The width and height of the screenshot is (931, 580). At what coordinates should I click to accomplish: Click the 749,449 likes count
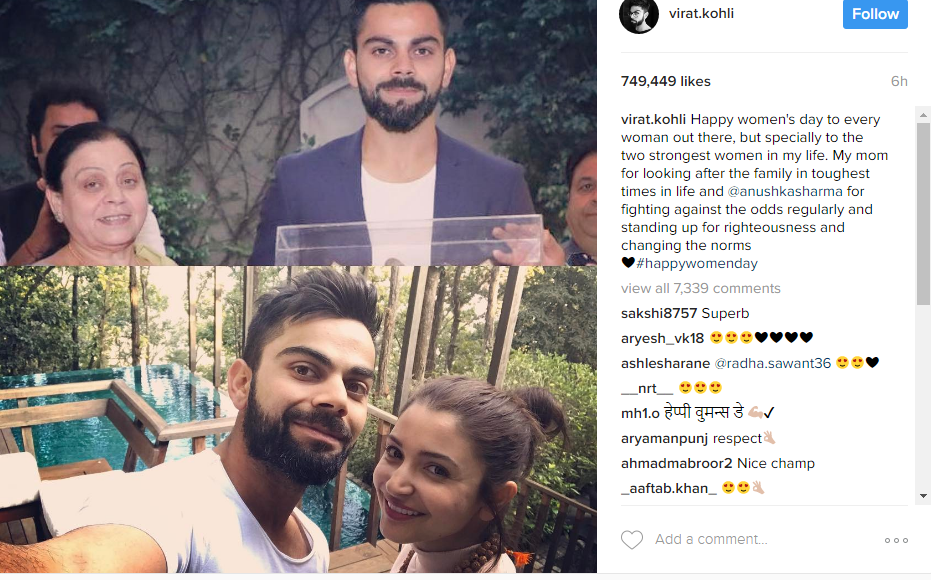[666, 81]
